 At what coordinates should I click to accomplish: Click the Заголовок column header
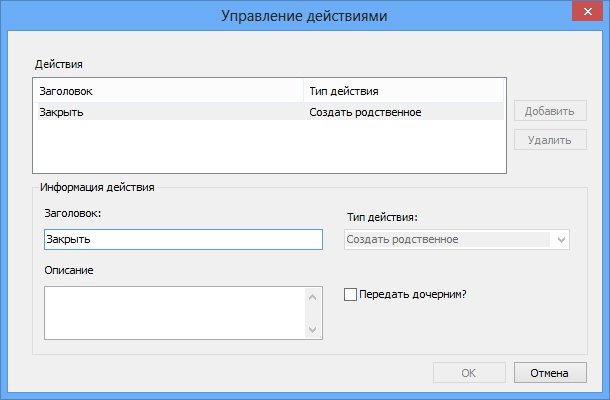(x=167, y=91)
